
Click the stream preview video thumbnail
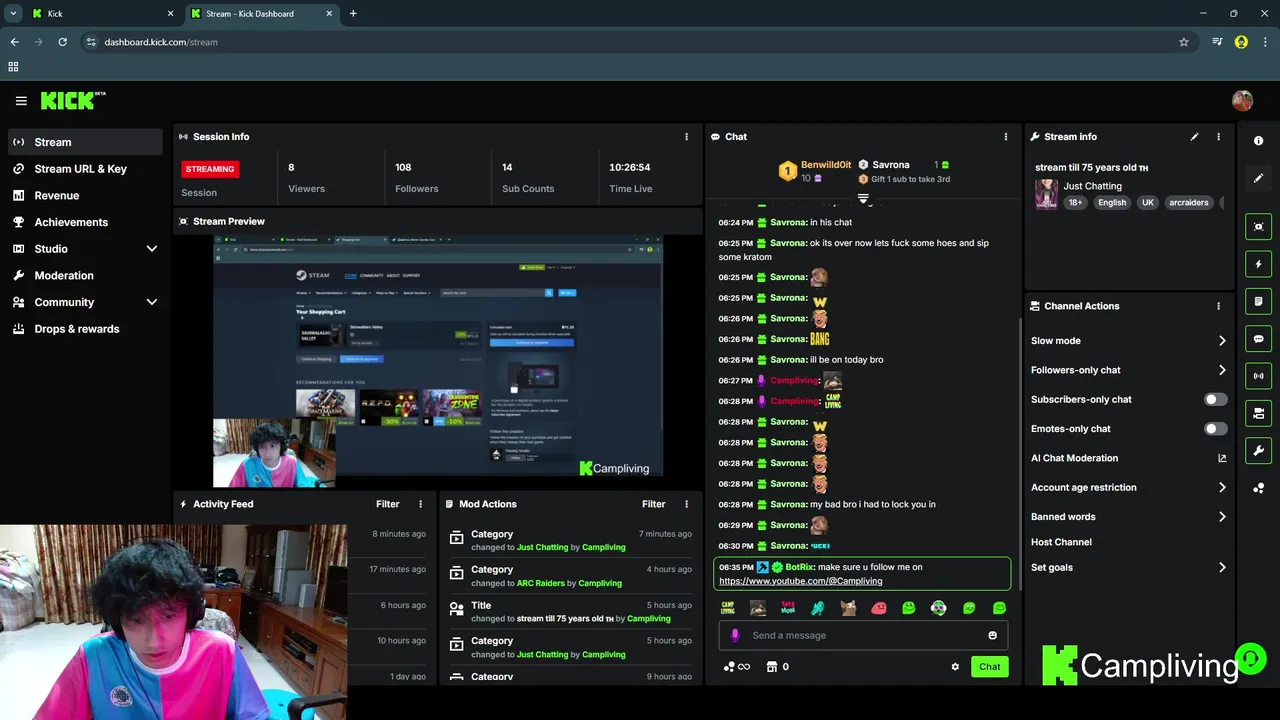pyautogui.click(x=438, y=360)
